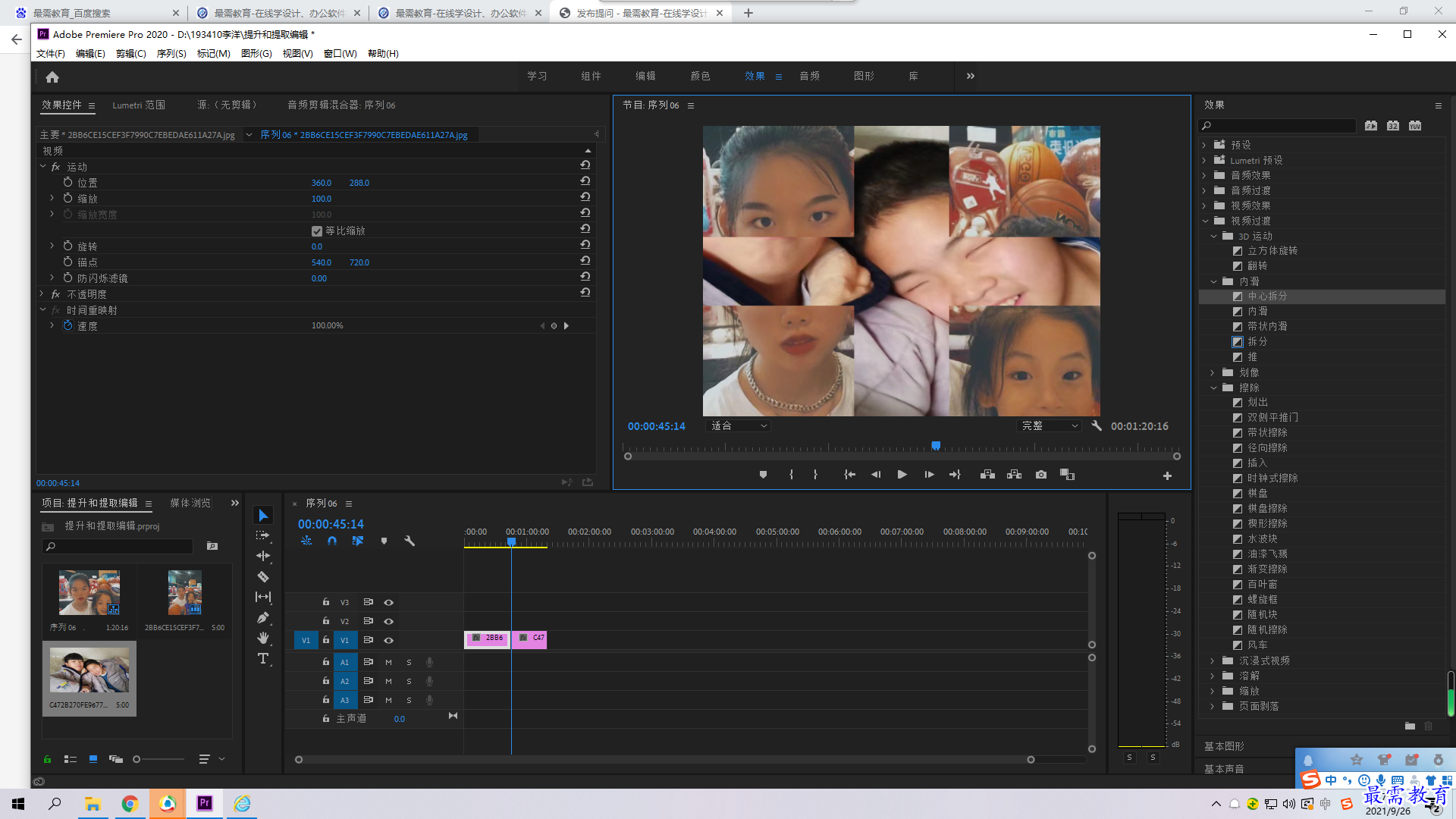Collapse the Motion effect section
Viewport: 1456px width, 819px height.
pyautogui.click(x=42, y=166)
